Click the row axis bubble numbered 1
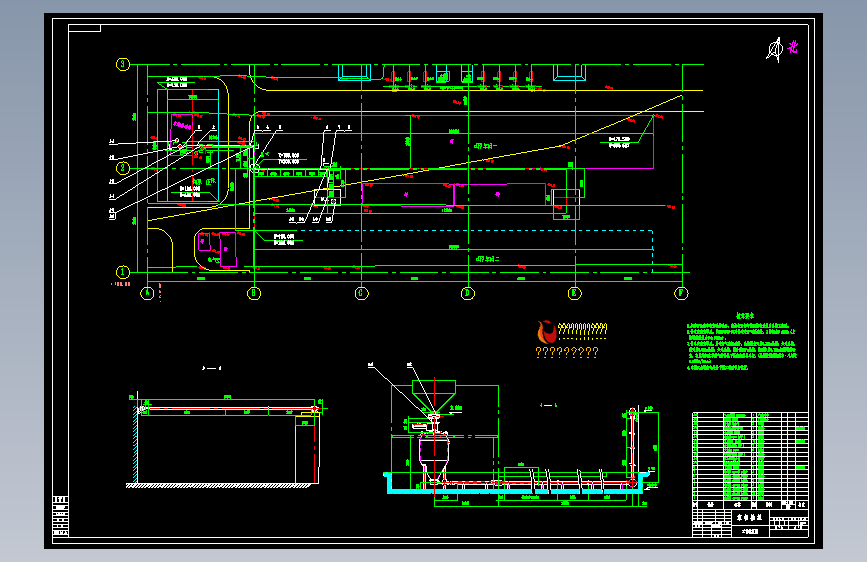867x562 pixels. point(123,272)
